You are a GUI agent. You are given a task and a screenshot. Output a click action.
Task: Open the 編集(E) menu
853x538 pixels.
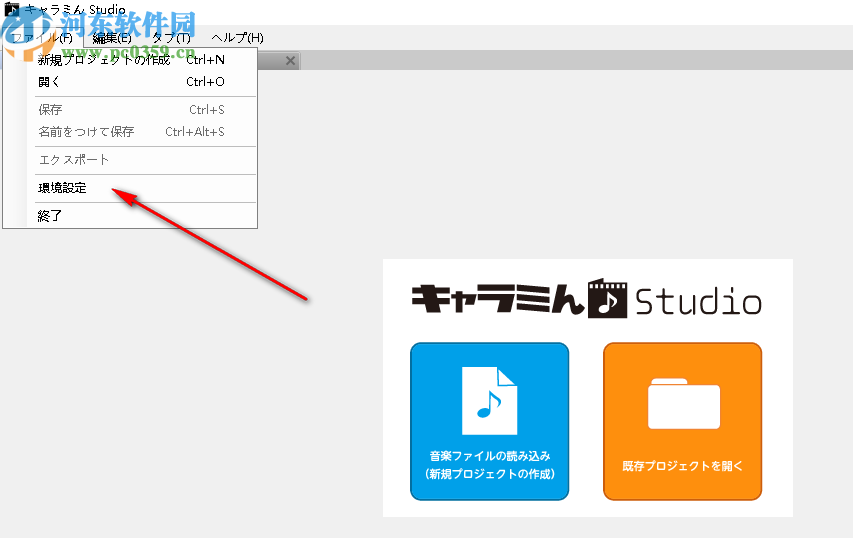click(x=112, y=38)
